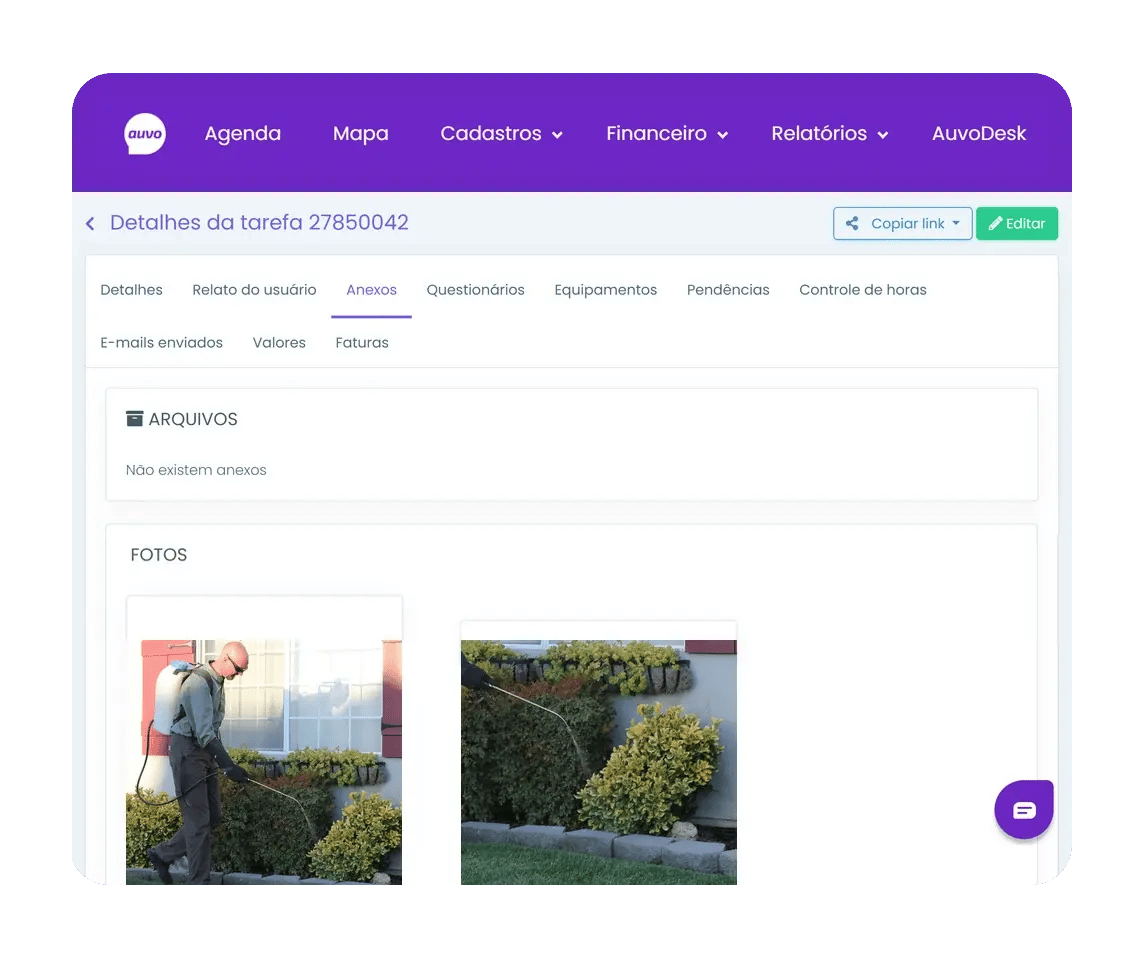Click the Auvo logo icon

tap(144, 134)
